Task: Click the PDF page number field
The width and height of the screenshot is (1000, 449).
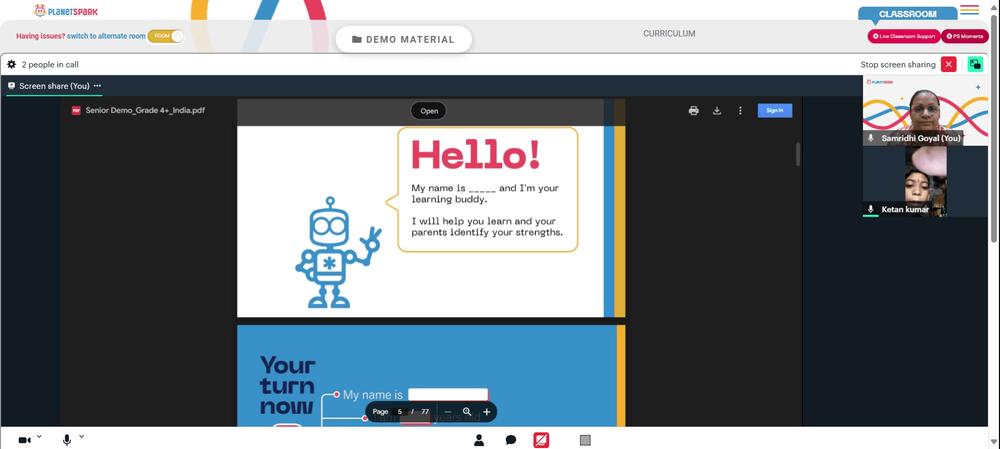Action: pos(400,412)
